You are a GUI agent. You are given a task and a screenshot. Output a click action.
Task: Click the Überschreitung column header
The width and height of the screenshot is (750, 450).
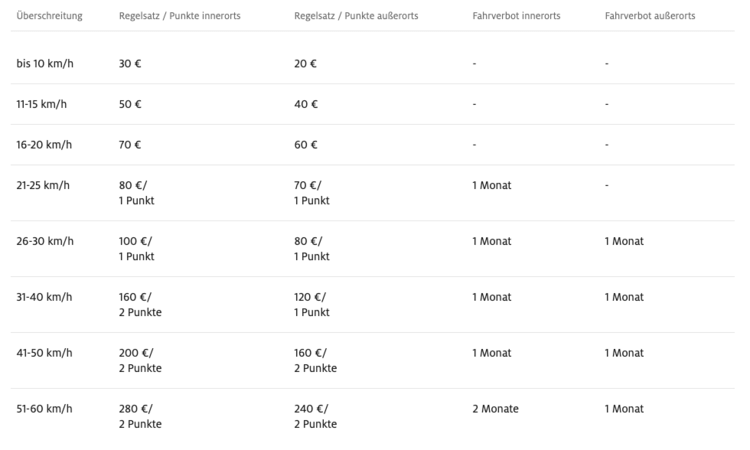pos(49,17)
